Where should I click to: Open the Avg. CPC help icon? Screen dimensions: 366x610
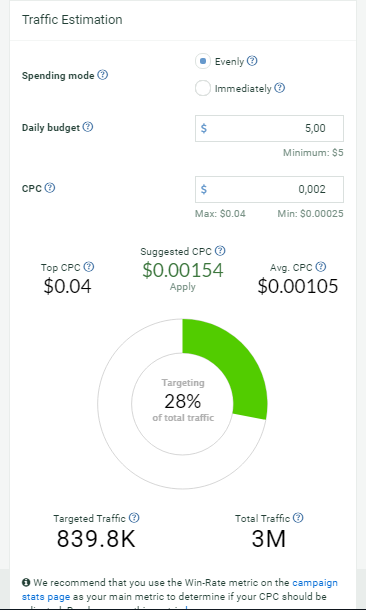(x=321, y=267)
